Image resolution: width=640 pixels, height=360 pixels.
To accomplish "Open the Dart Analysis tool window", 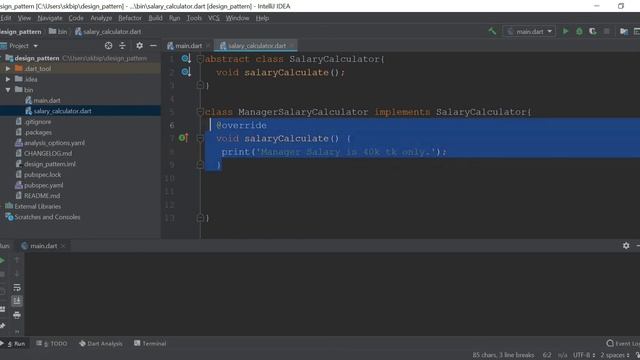I will tap(100, 344).
